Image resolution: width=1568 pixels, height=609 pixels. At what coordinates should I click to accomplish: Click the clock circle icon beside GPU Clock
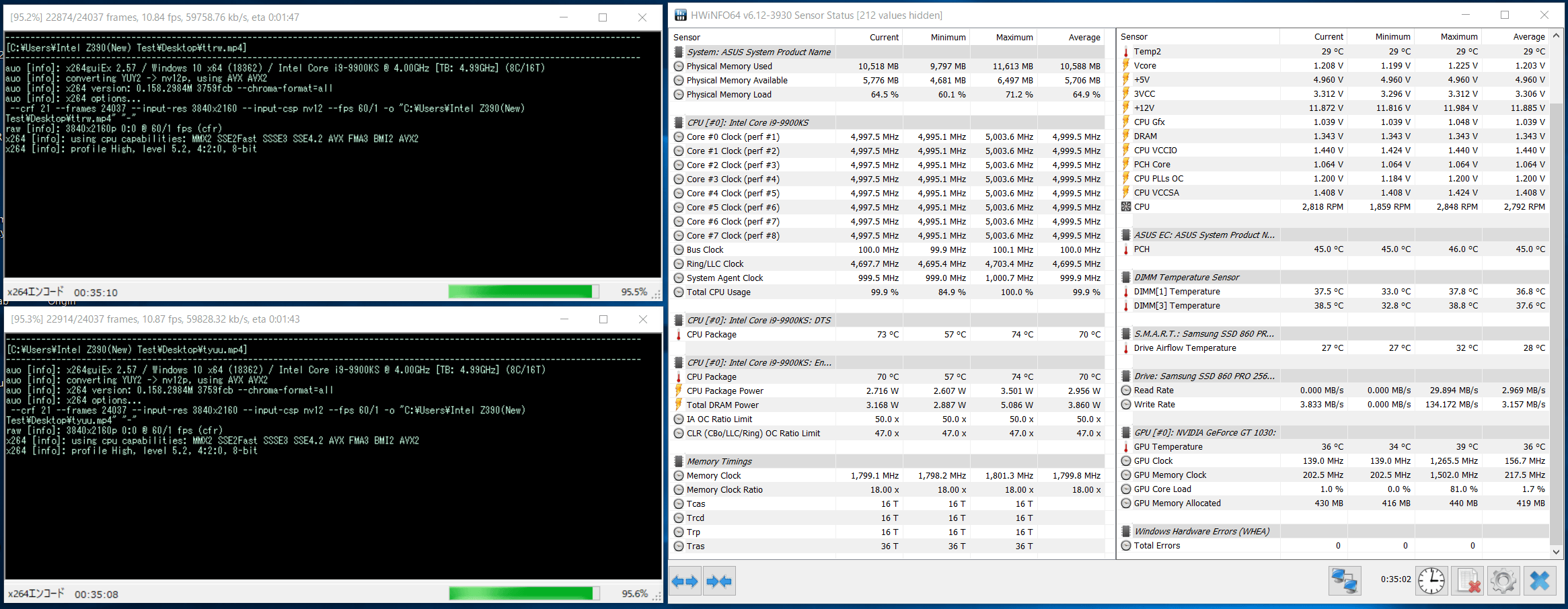point(1126,460)
